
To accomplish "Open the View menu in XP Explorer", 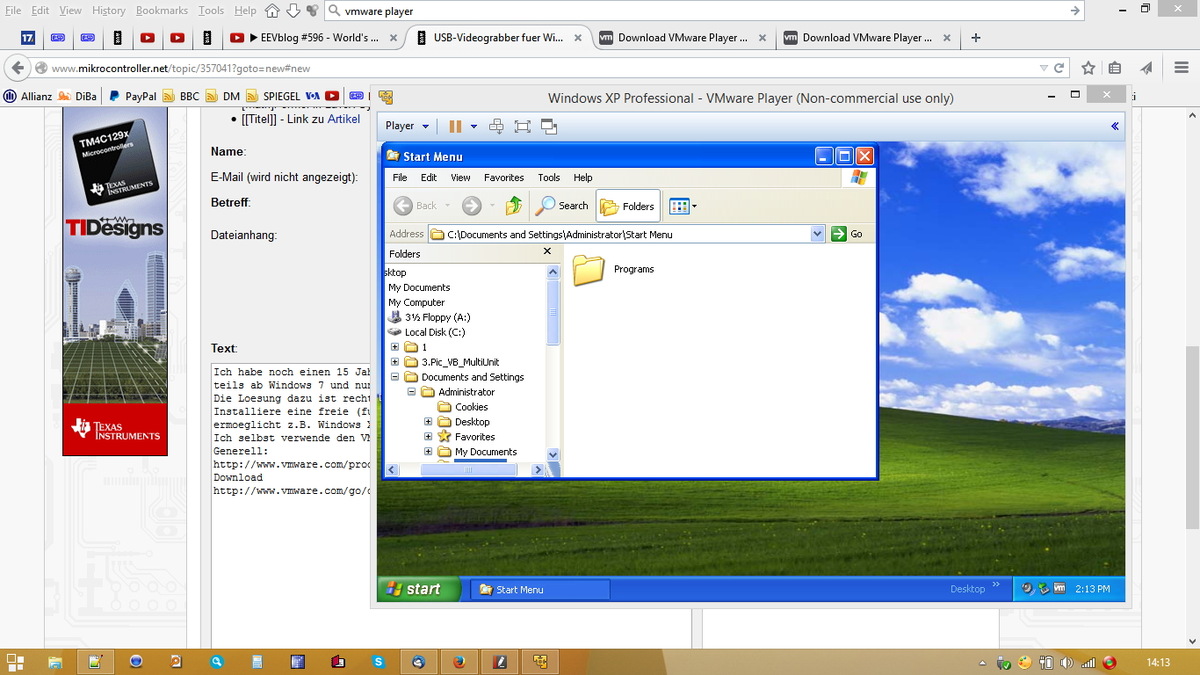I will [x=460, y=178].
